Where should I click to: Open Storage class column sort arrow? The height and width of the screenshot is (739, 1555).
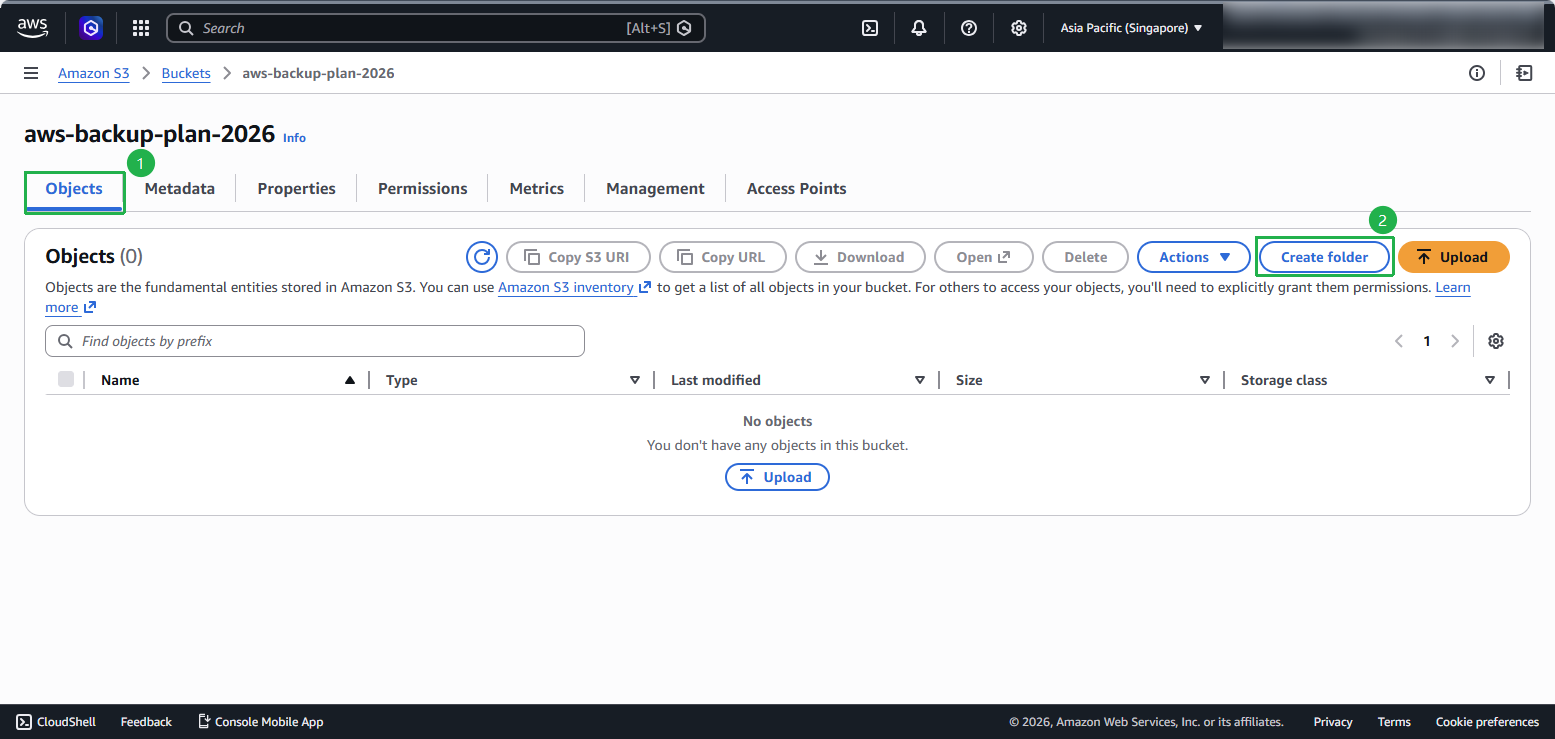click(x=1490, y=380)
